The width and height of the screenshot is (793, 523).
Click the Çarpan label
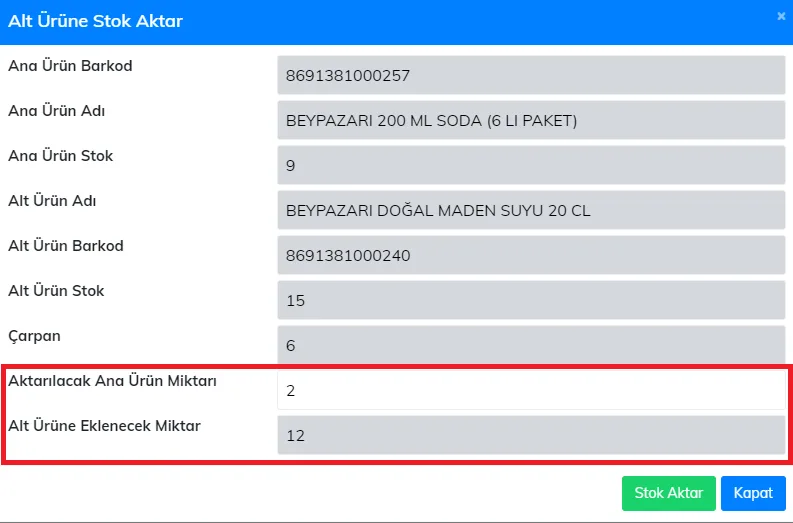click(x=34, y=336)
